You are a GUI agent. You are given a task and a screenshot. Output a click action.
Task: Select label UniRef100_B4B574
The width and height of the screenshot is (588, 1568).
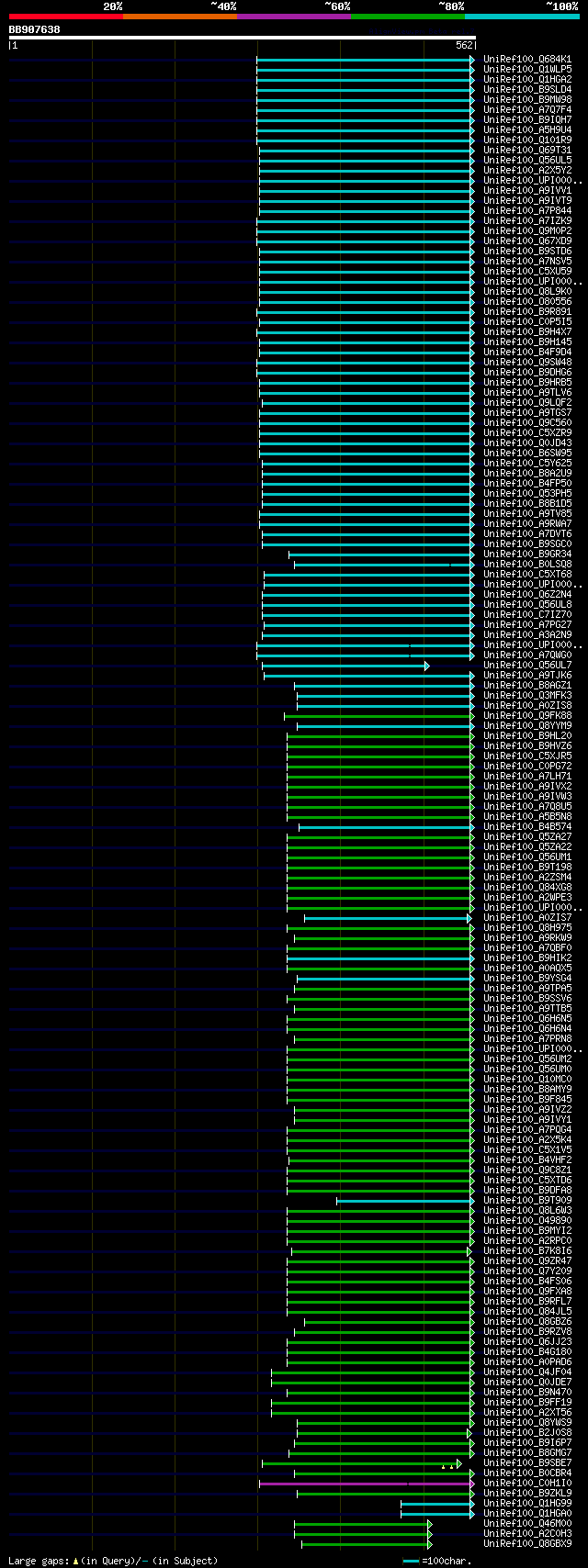pos(527,827)
